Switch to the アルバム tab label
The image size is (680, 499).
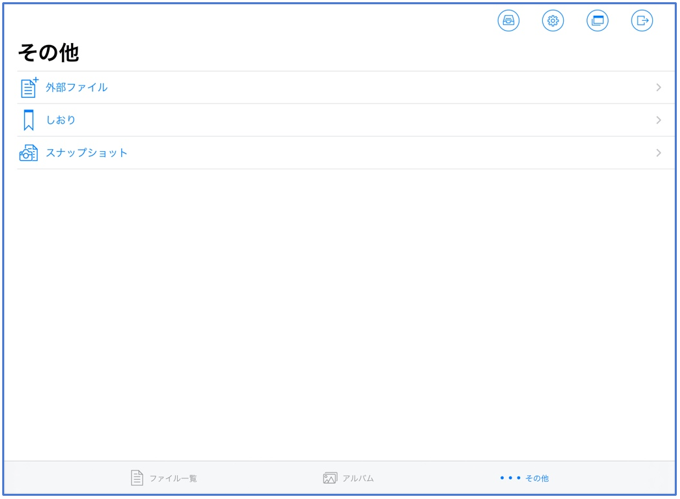[x=358, y=479]
